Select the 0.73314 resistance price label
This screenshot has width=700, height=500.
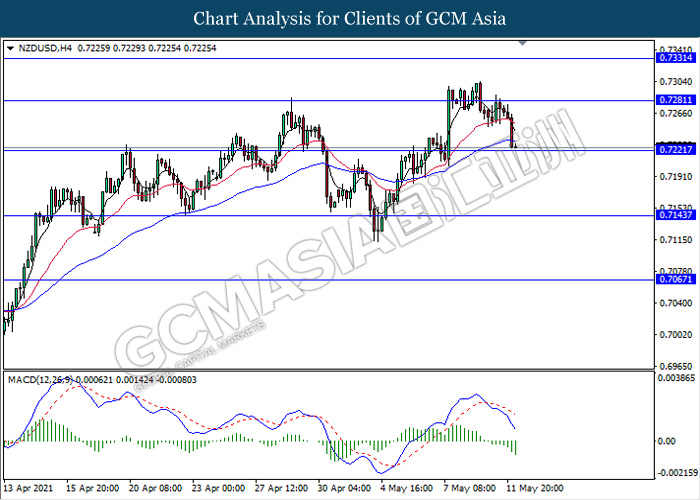coord(676,58)
